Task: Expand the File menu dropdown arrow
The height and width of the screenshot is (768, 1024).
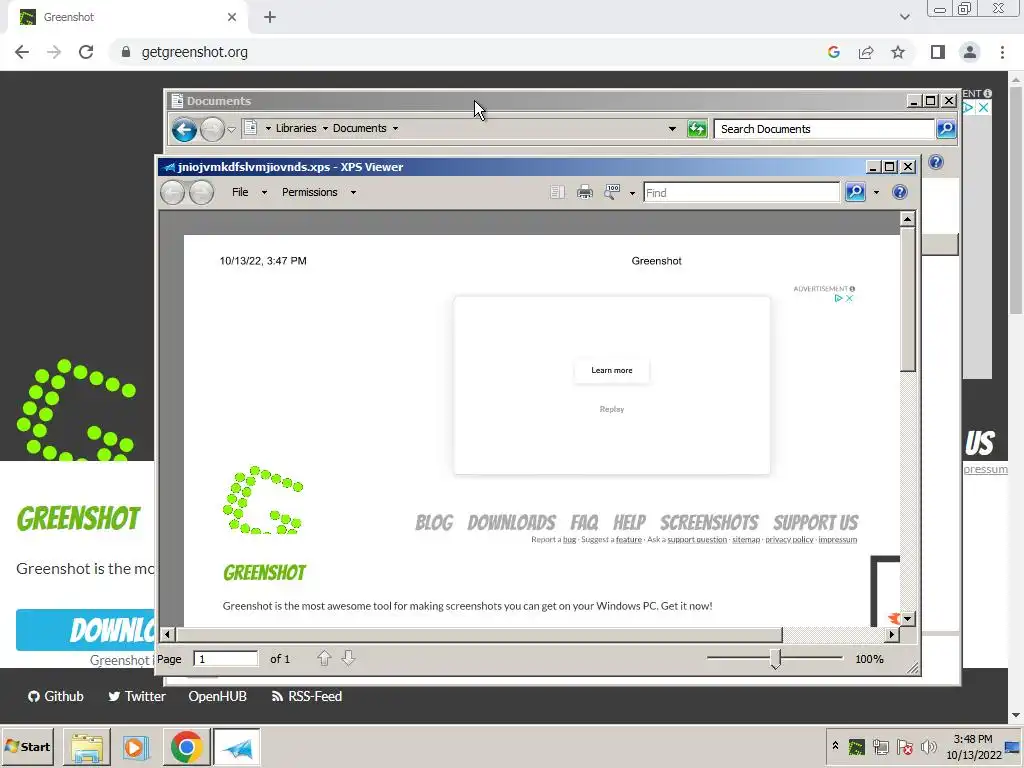Action: 264,193
